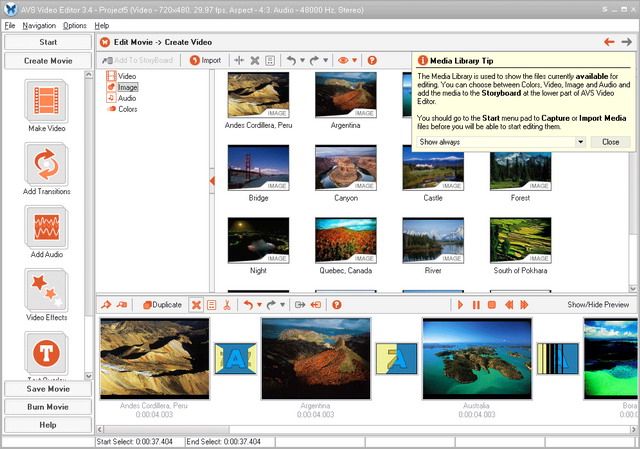Click the gray delete X in library toolbar
Viewport: 640px width, 449px height.
[x=255, y=60]
